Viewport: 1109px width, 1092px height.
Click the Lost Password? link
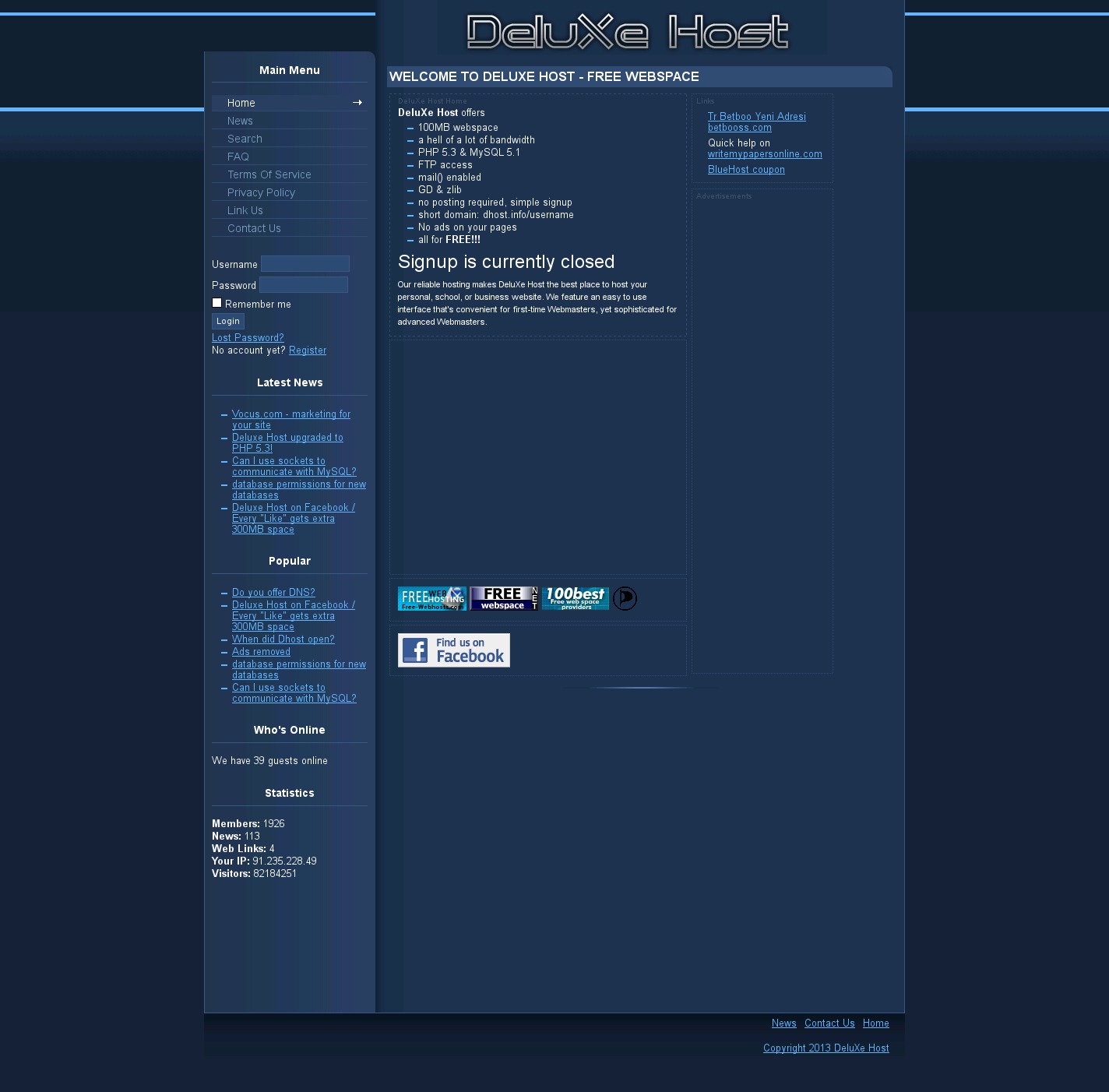[248, 337]
